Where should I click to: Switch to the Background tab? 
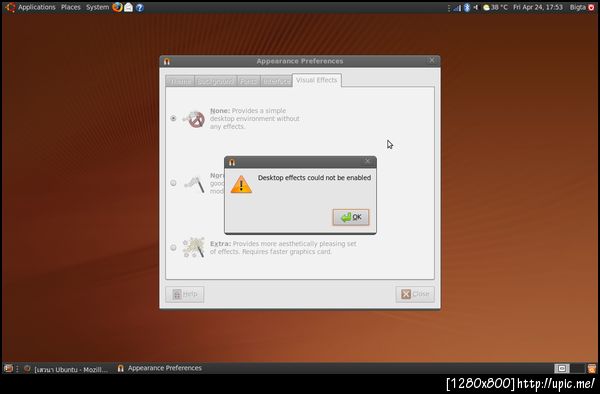(216, 81)
